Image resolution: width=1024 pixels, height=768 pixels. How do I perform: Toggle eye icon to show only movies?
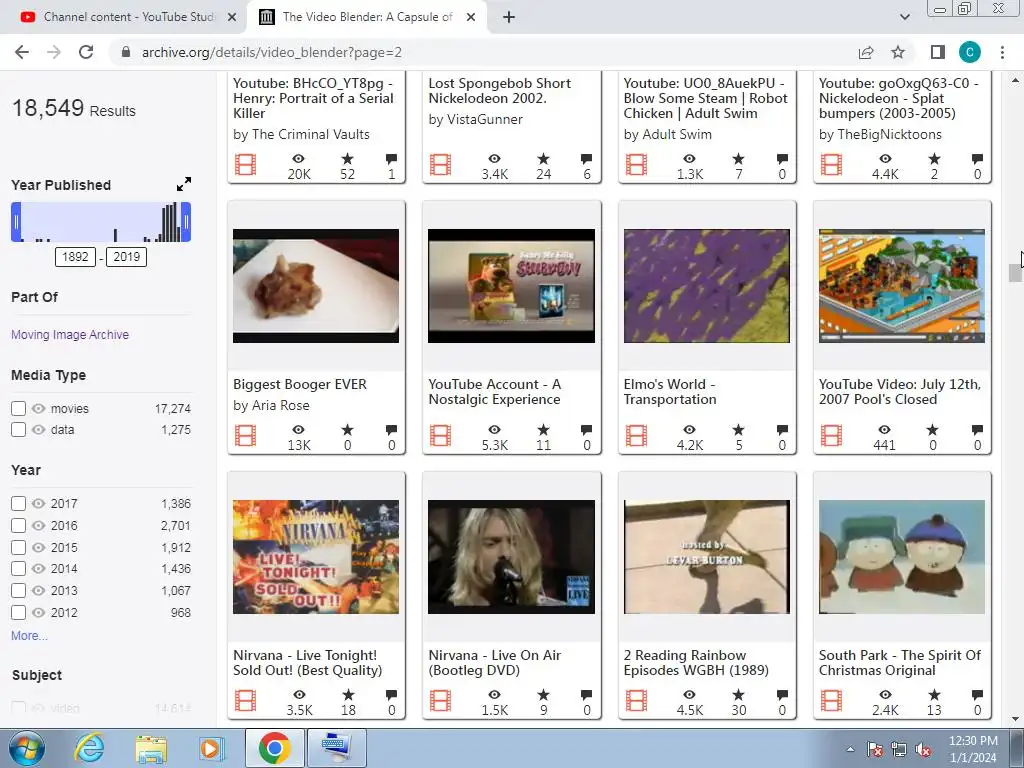pyautogui.click(x=39, y=408)
